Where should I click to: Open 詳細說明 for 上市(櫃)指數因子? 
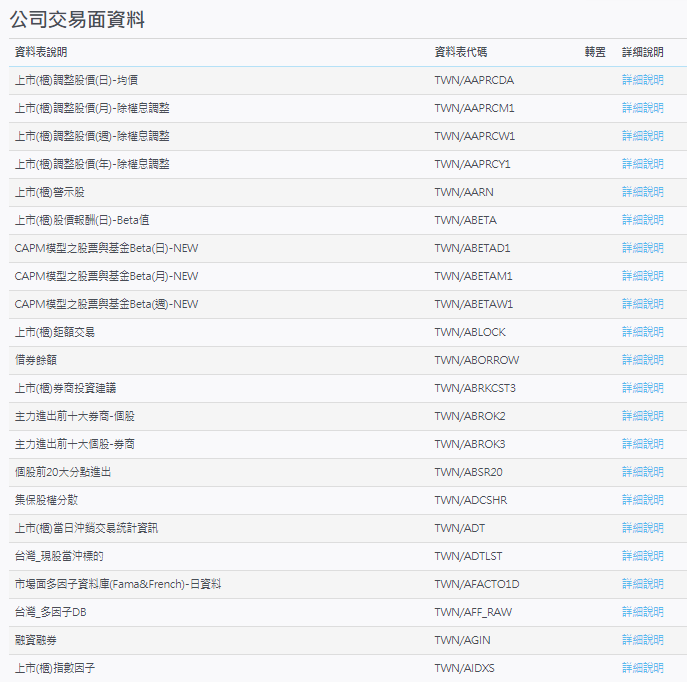[x=642, y=668]
